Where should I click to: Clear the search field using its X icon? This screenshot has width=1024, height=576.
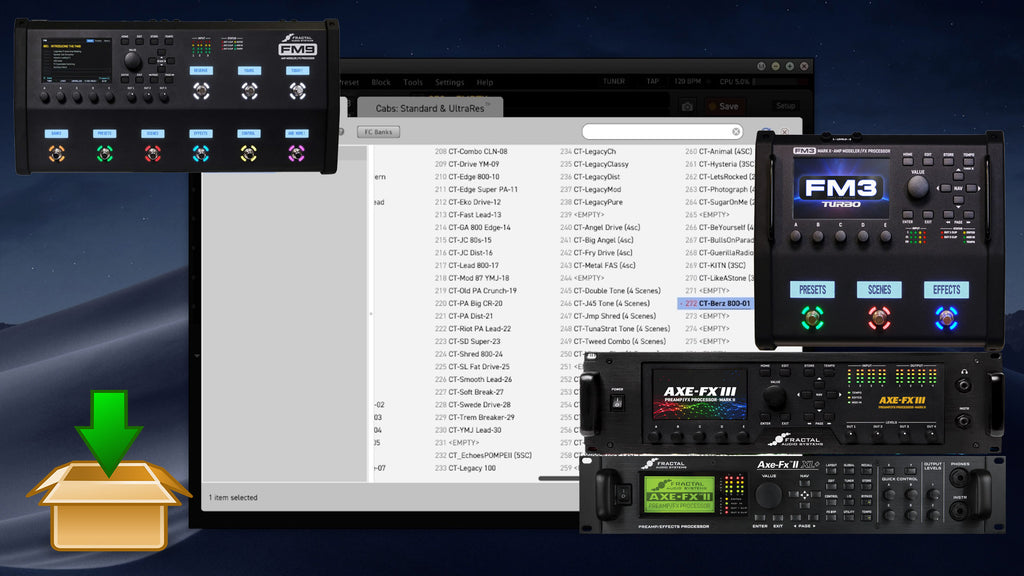click(737, 131)
